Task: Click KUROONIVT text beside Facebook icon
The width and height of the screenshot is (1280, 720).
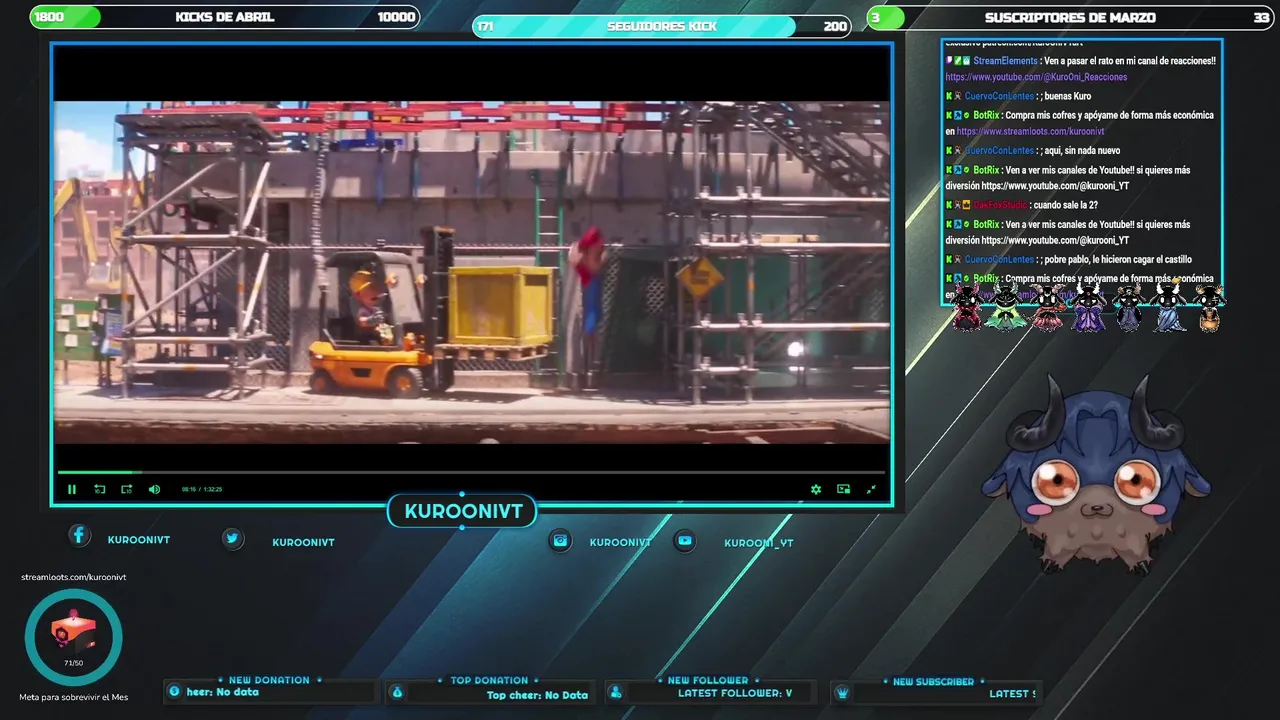Action: 139,540
